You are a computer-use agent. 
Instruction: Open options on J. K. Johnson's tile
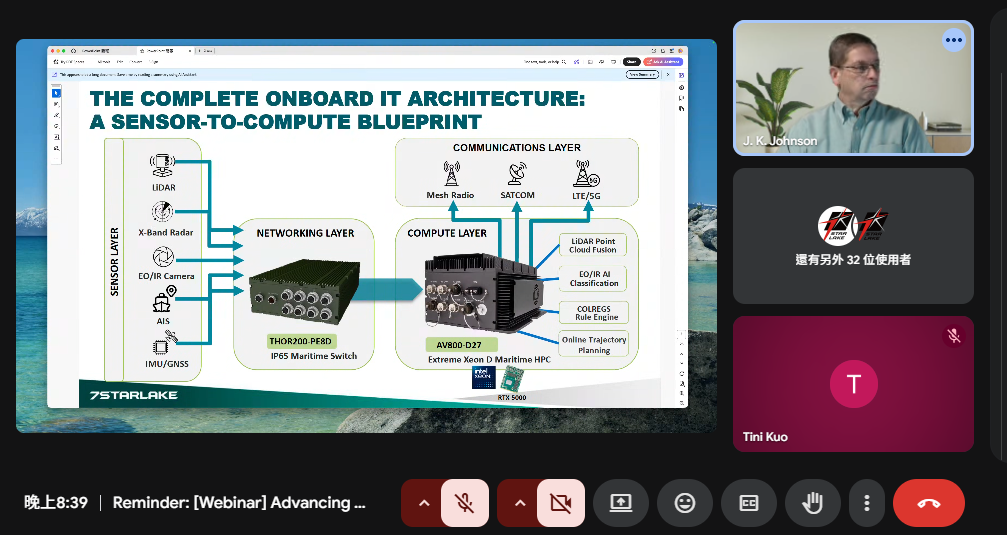pyautogui.click(x=953, y=40)
